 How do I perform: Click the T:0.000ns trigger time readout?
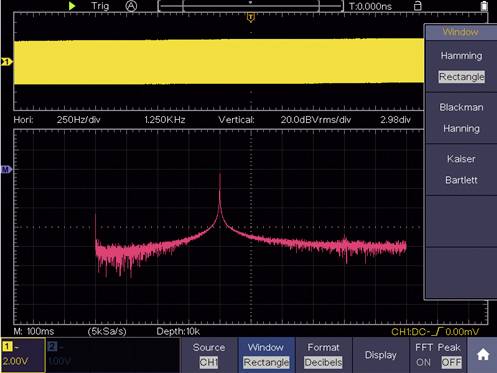tap(370, 6)
